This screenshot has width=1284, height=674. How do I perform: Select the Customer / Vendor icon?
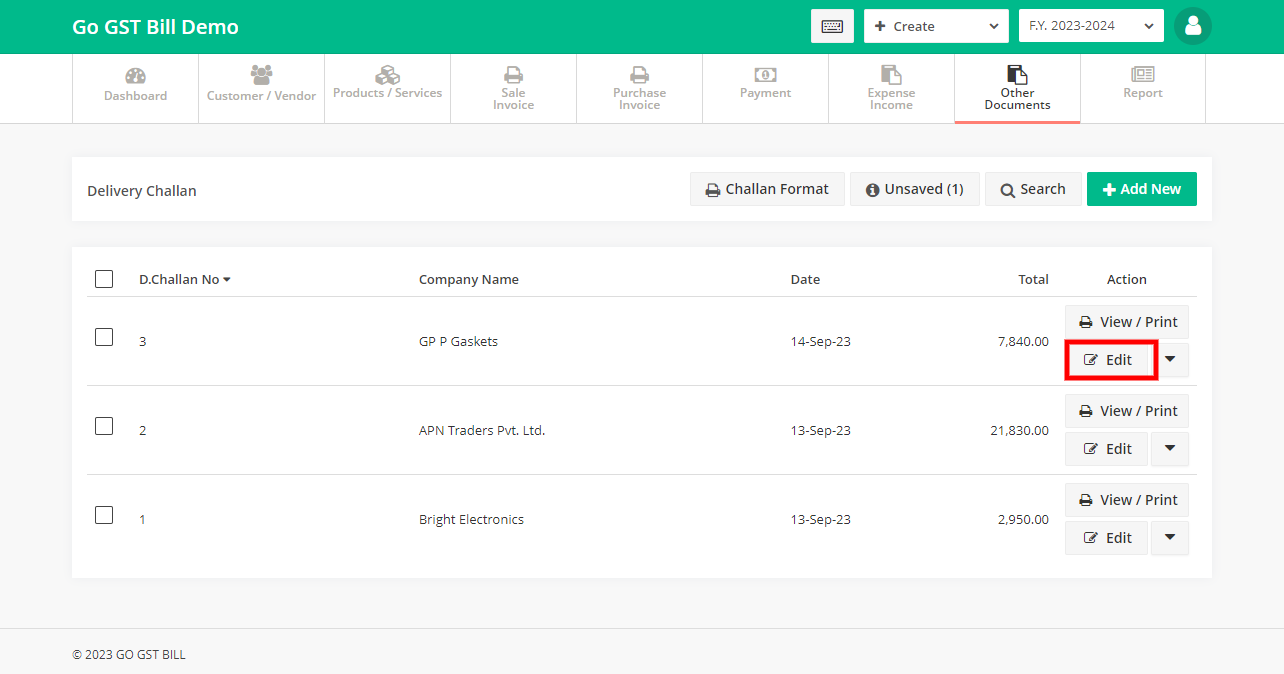(261, 88)
